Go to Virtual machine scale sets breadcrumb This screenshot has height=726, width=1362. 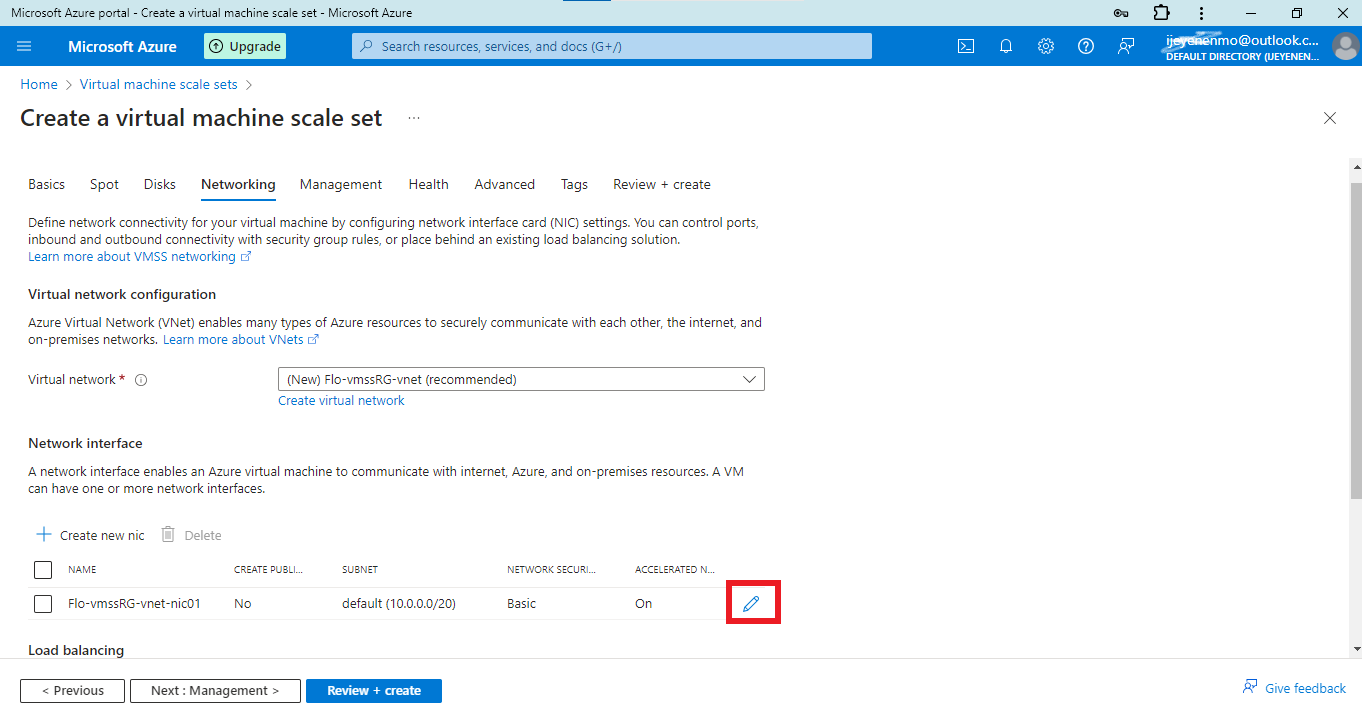coord(159,84)
